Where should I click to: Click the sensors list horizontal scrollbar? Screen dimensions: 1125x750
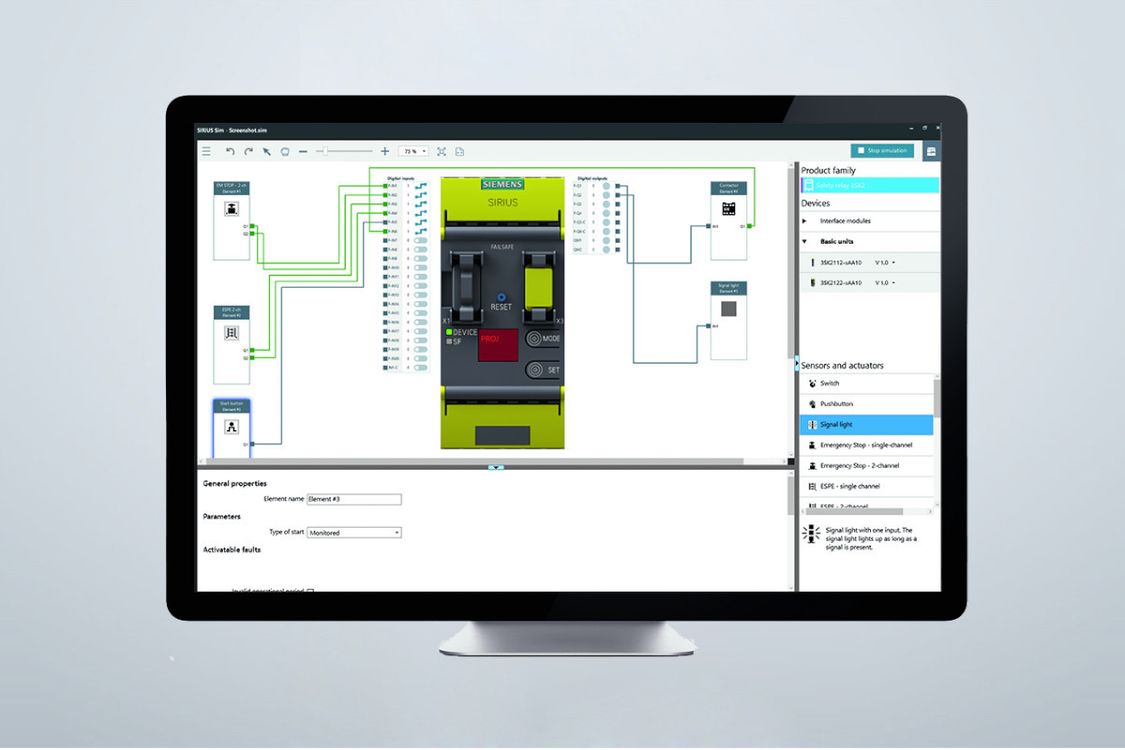[854, 512]
